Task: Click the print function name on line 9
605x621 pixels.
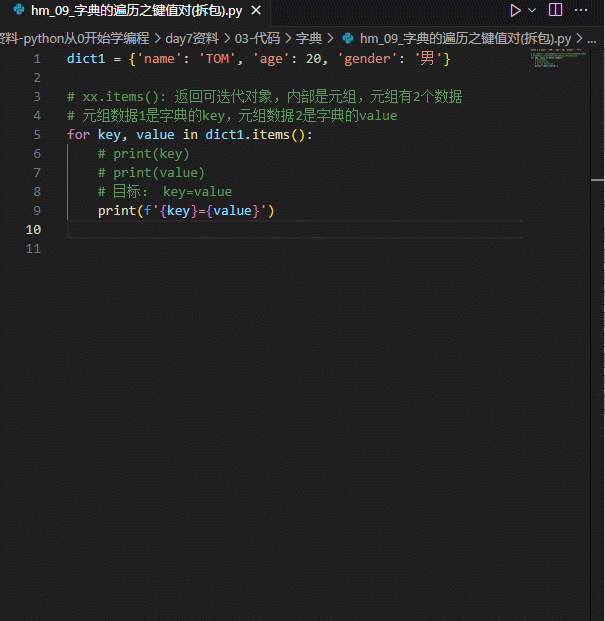Action: (117, 211)
